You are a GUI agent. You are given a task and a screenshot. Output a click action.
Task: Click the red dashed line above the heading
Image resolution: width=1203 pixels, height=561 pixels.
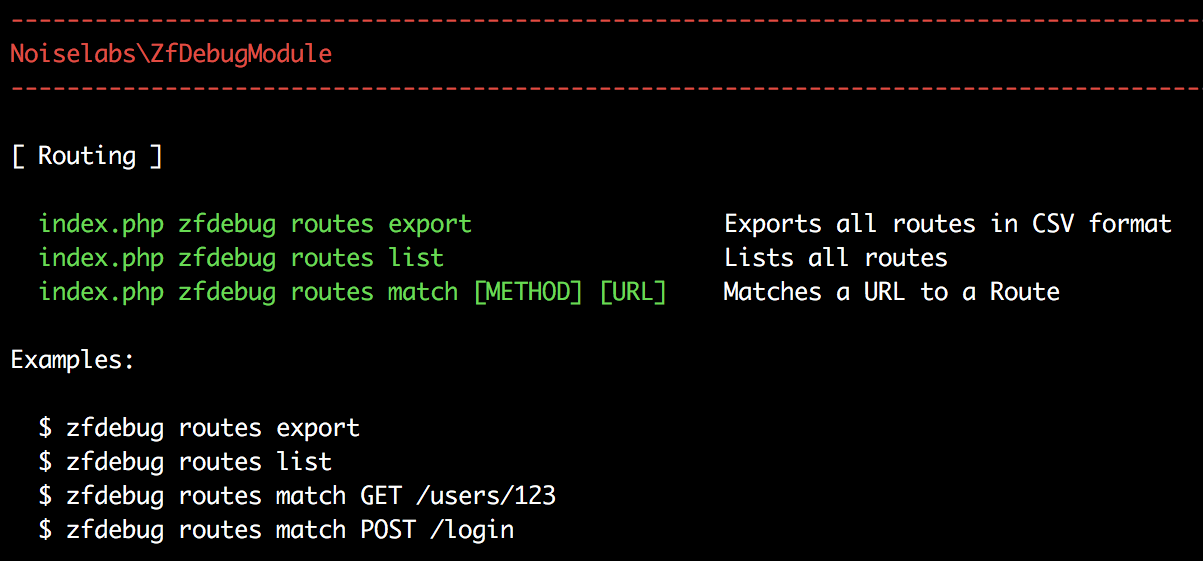coord(601,20)
